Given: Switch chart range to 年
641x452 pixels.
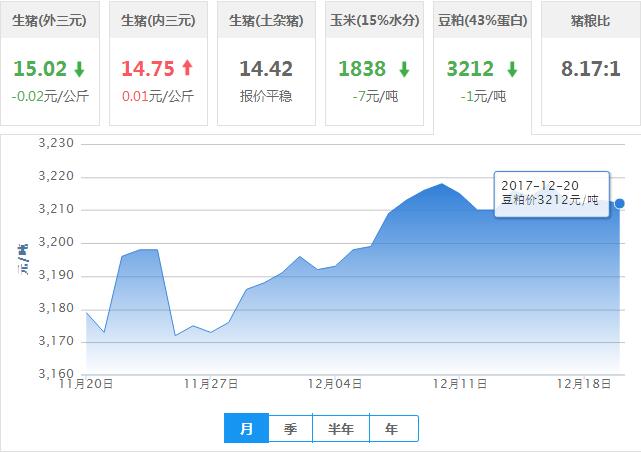Looking at the screenshot, I should coord(393,428).
